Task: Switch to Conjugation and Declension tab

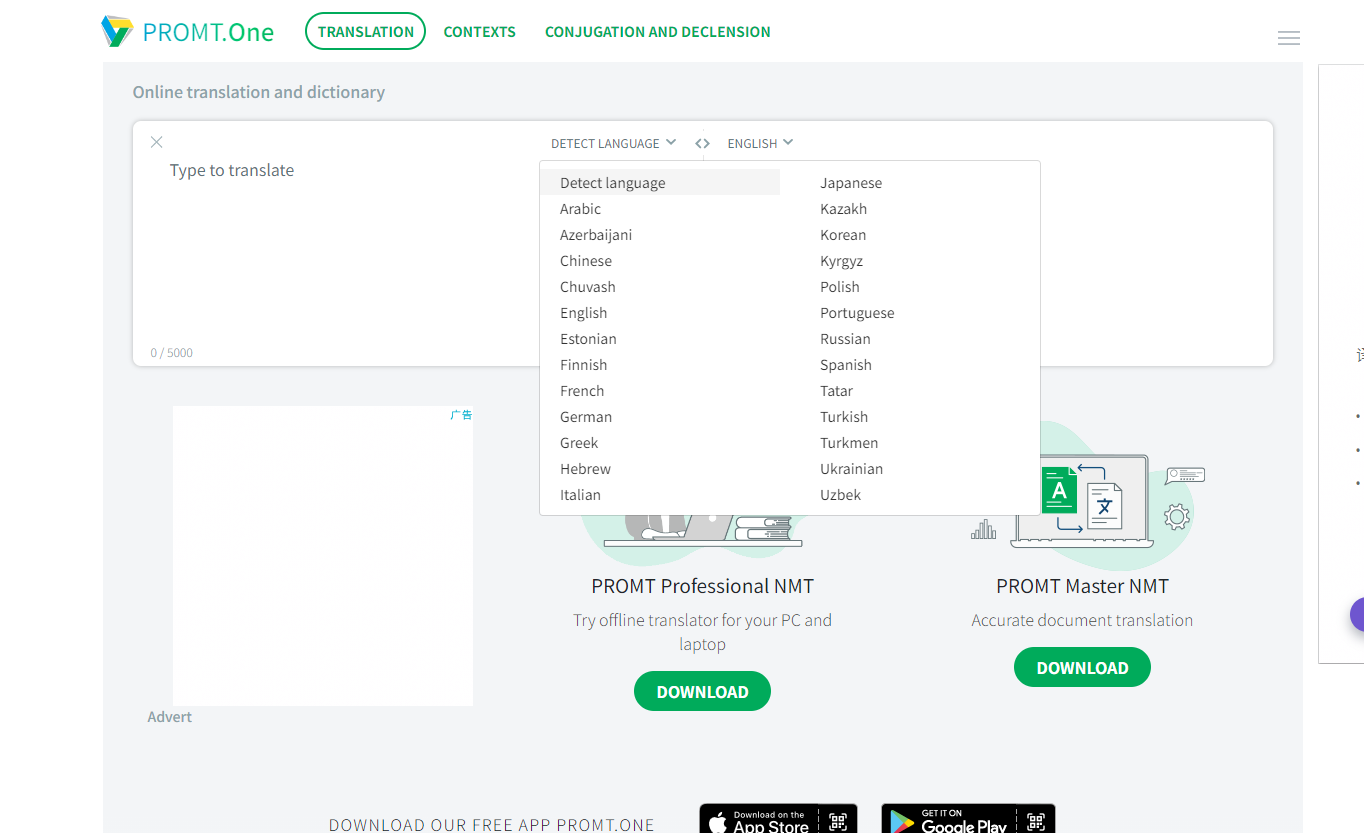Action: tap(657, 32)
